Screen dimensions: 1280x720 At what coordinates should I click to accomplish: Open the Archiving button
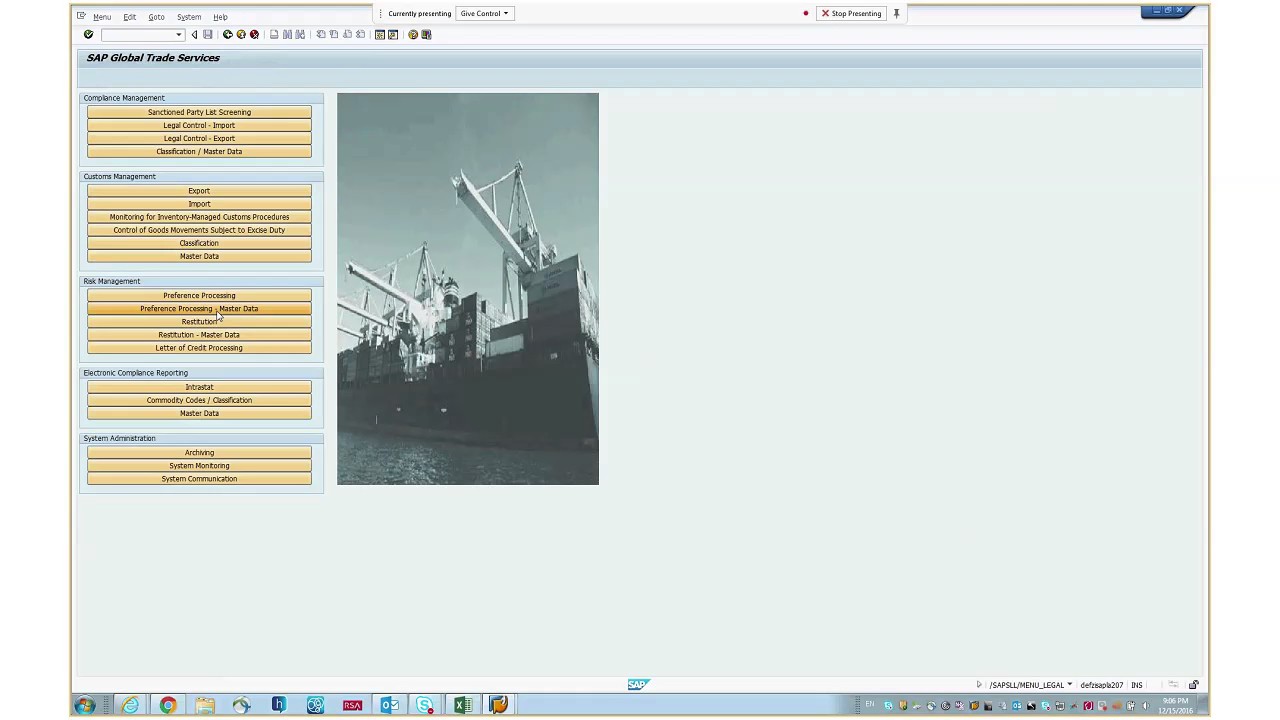pyautogui.click(x=199, y=452)
